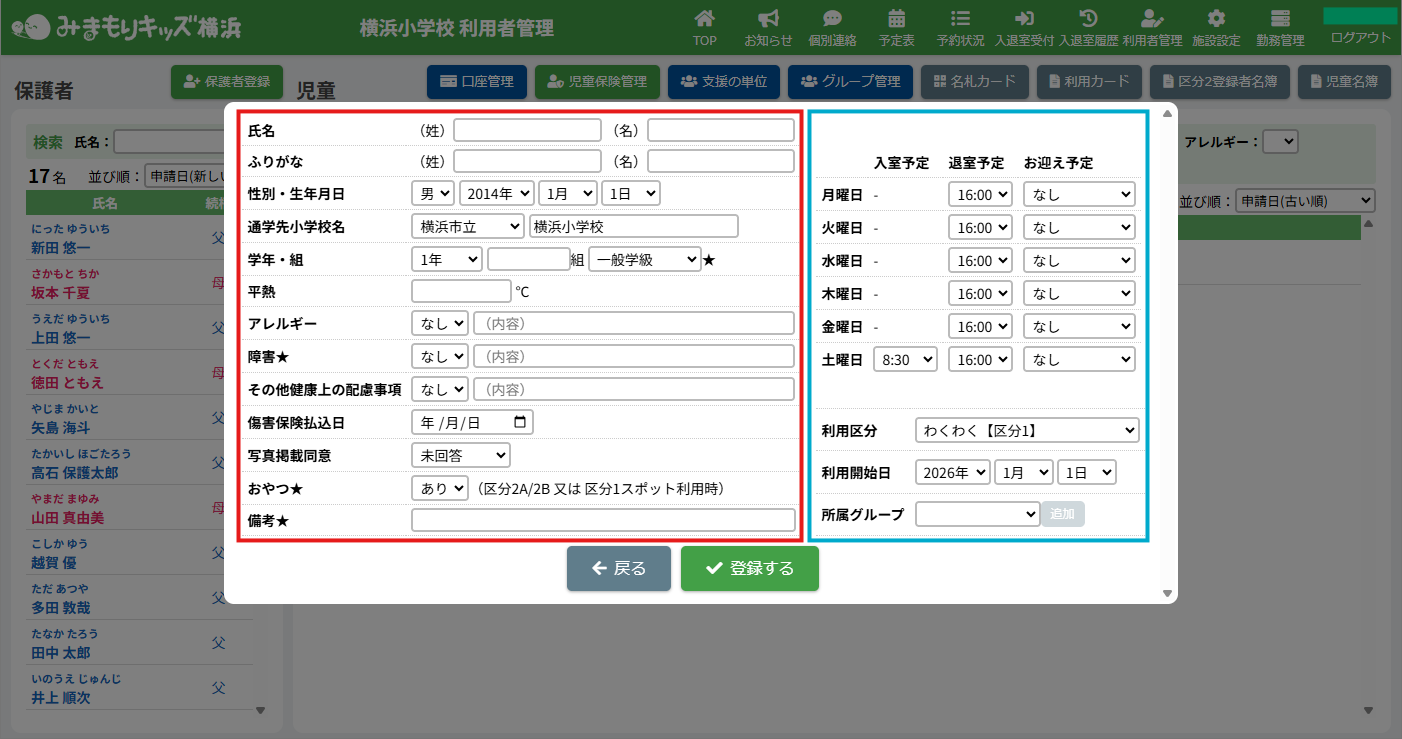Open 入退室受付 sign-in icon
Image resolution: width=1402 pixels, height=739 pixels.
click(x=1024, y=19)
